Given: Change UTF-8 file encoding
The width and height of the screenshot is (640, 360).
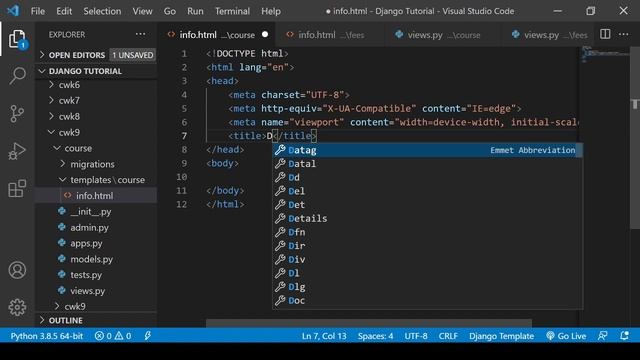Looking at the screenshot, I should 416,336.
